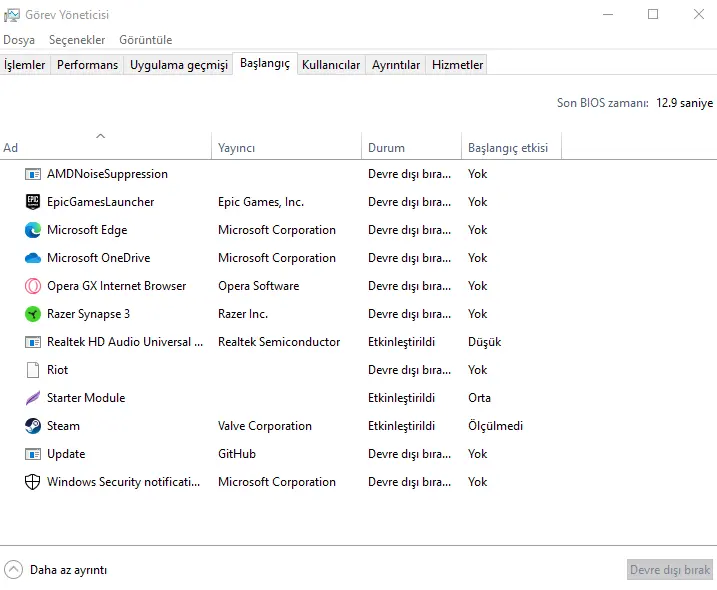Viewport: 717px width, 590px height.
Task: Click the Steam icon
Action: coord(32,426)
